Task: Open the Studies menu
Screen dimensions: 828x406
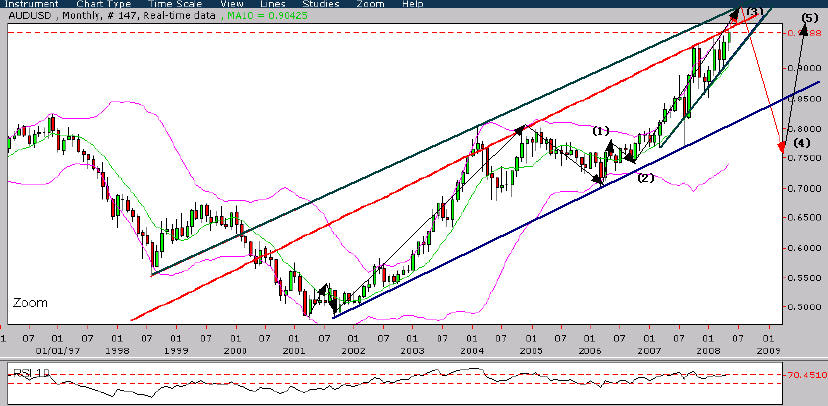Action: tap(321, 4)
